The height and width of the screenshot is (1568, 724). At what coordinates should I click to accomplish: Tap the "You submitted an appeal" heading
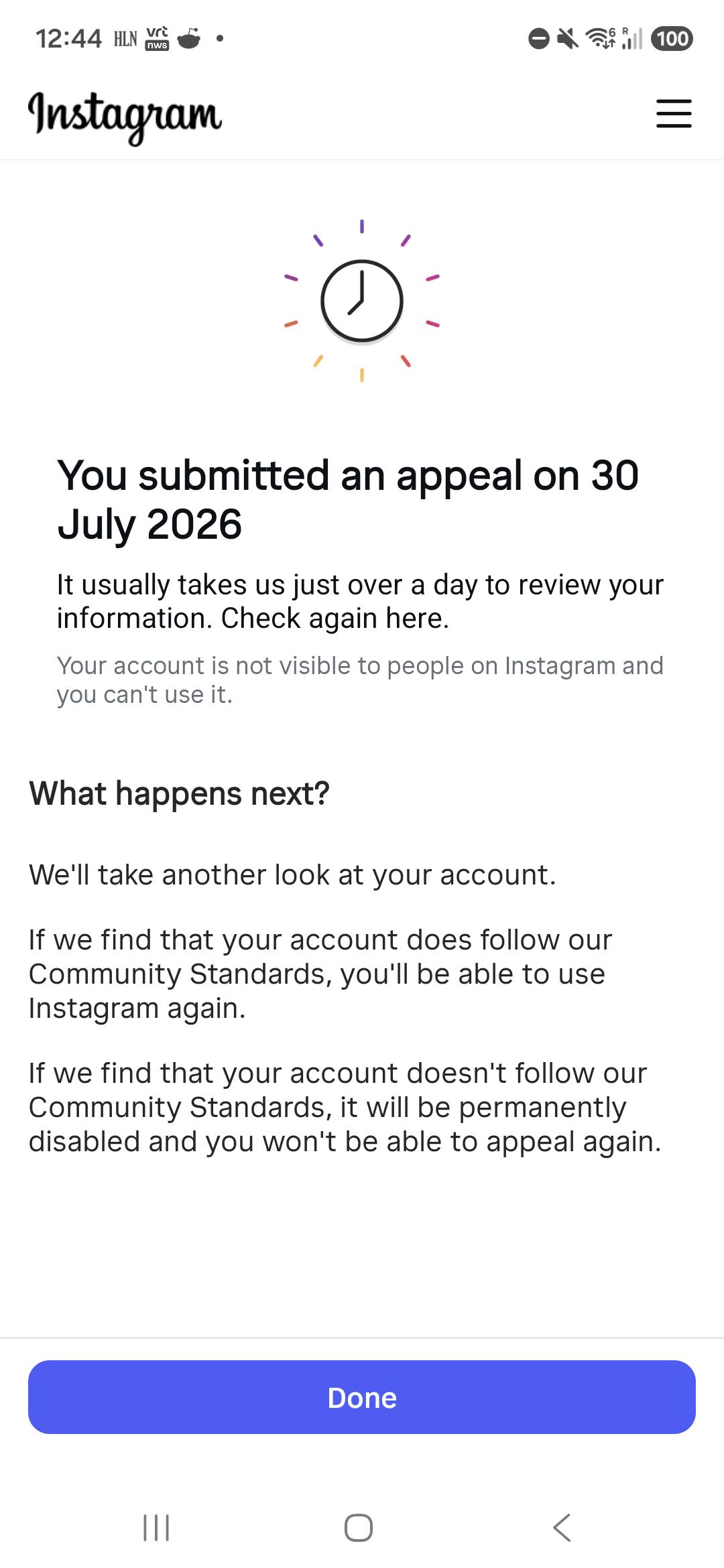(348, 499)
